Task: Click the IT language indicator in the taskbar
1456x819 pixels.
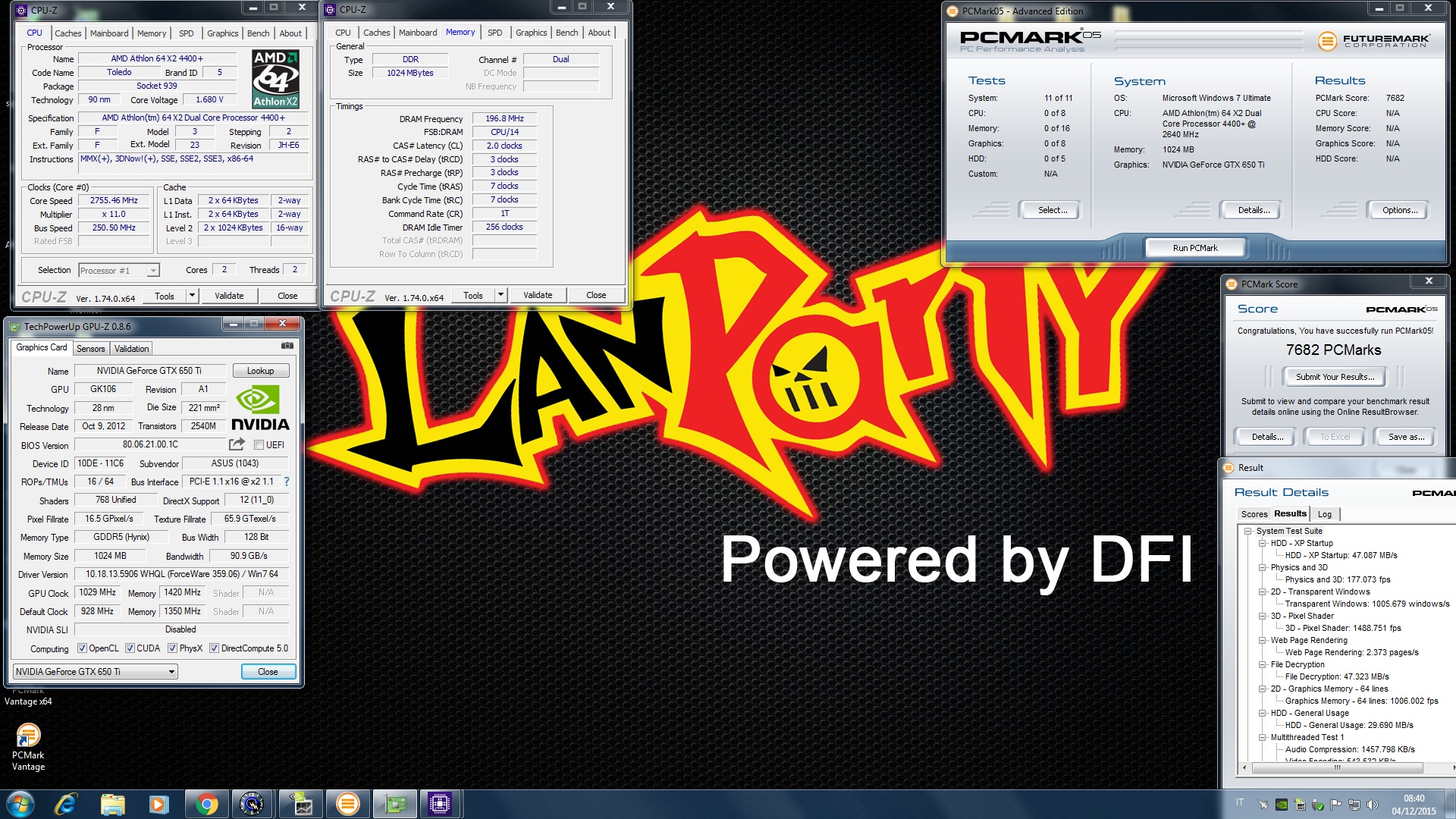Action: point(1240,803)
